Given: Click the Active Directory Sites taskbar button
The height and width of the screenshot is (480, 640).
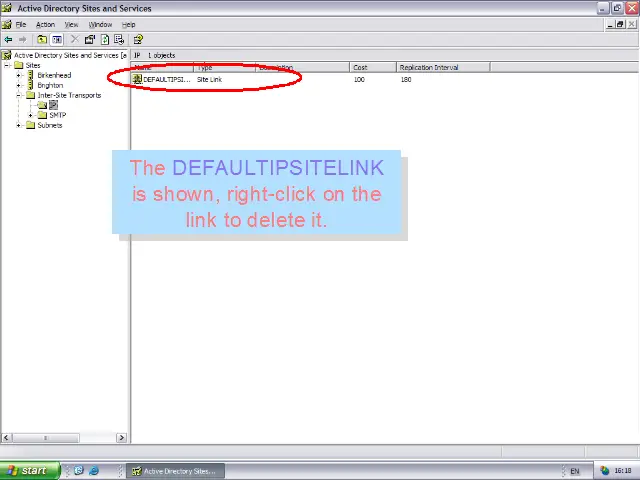Looking at the screenshot, I should [x=176, y=471].
